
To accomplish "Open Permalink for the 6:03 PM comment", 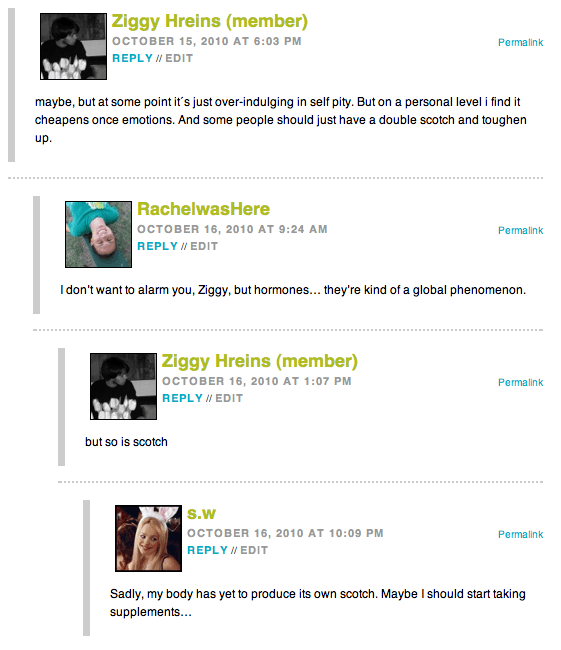I will coord(520,42).
